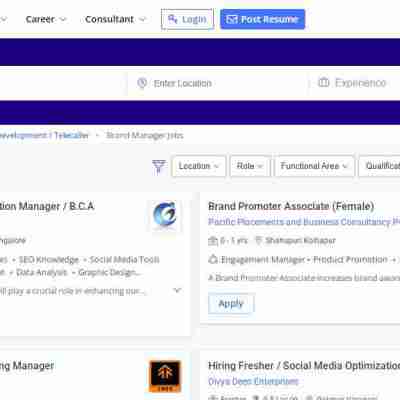Expand the job description chevron
The image size is (400, 400).
[x=177, y=290]
